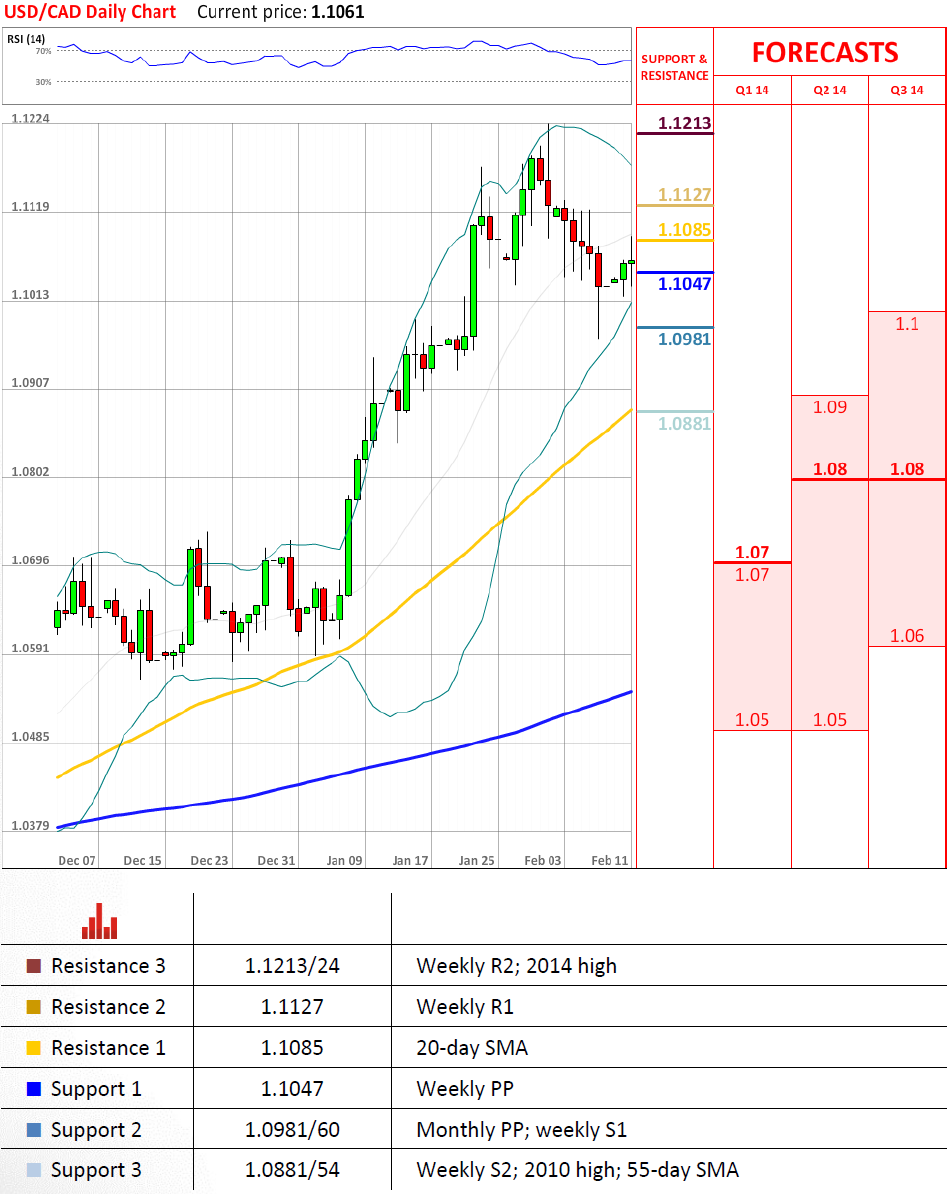
Task: Click the Resistance 3 maroon color swatch
Action: (34, 966)
